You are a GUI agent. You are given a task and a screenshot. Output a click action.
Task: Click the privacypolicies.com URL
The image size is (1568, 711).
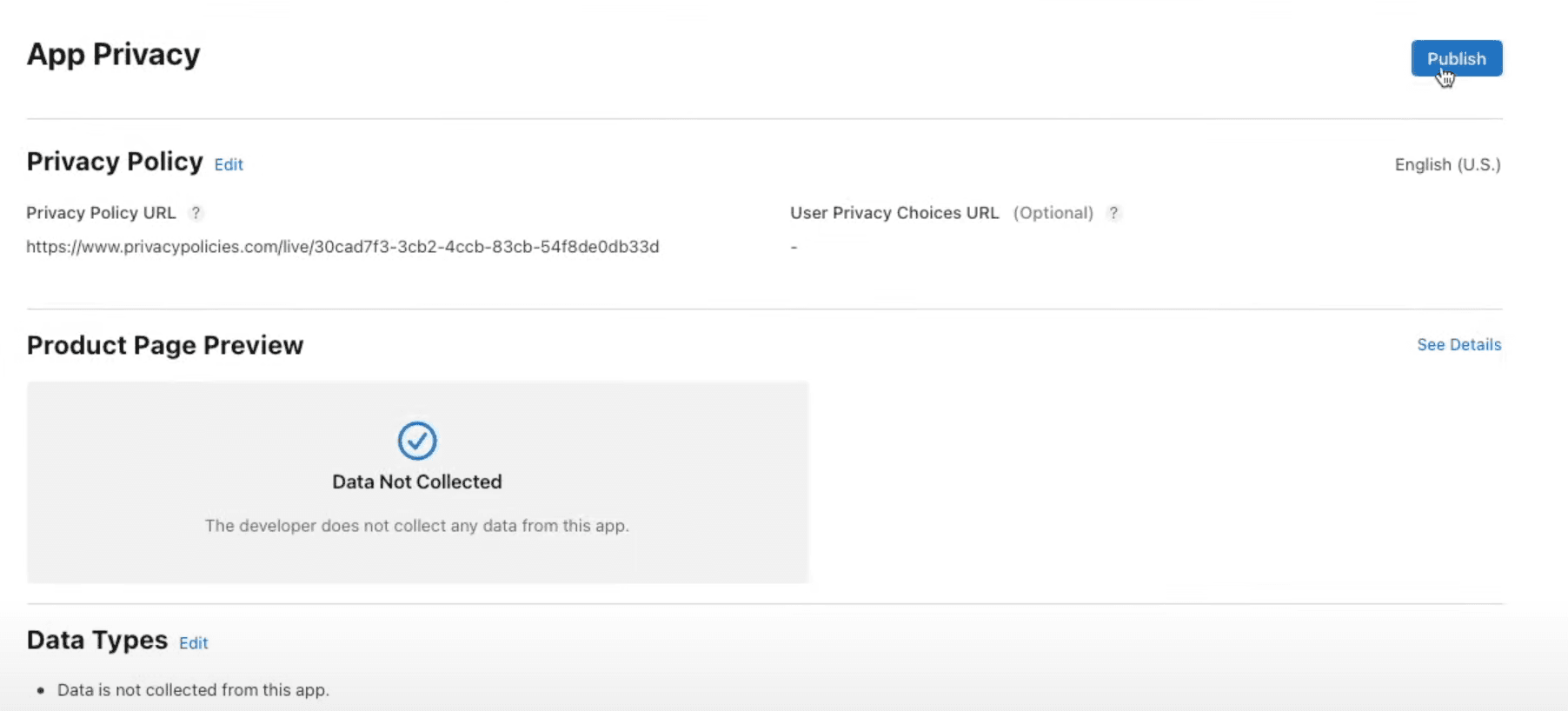coord(342,246)
